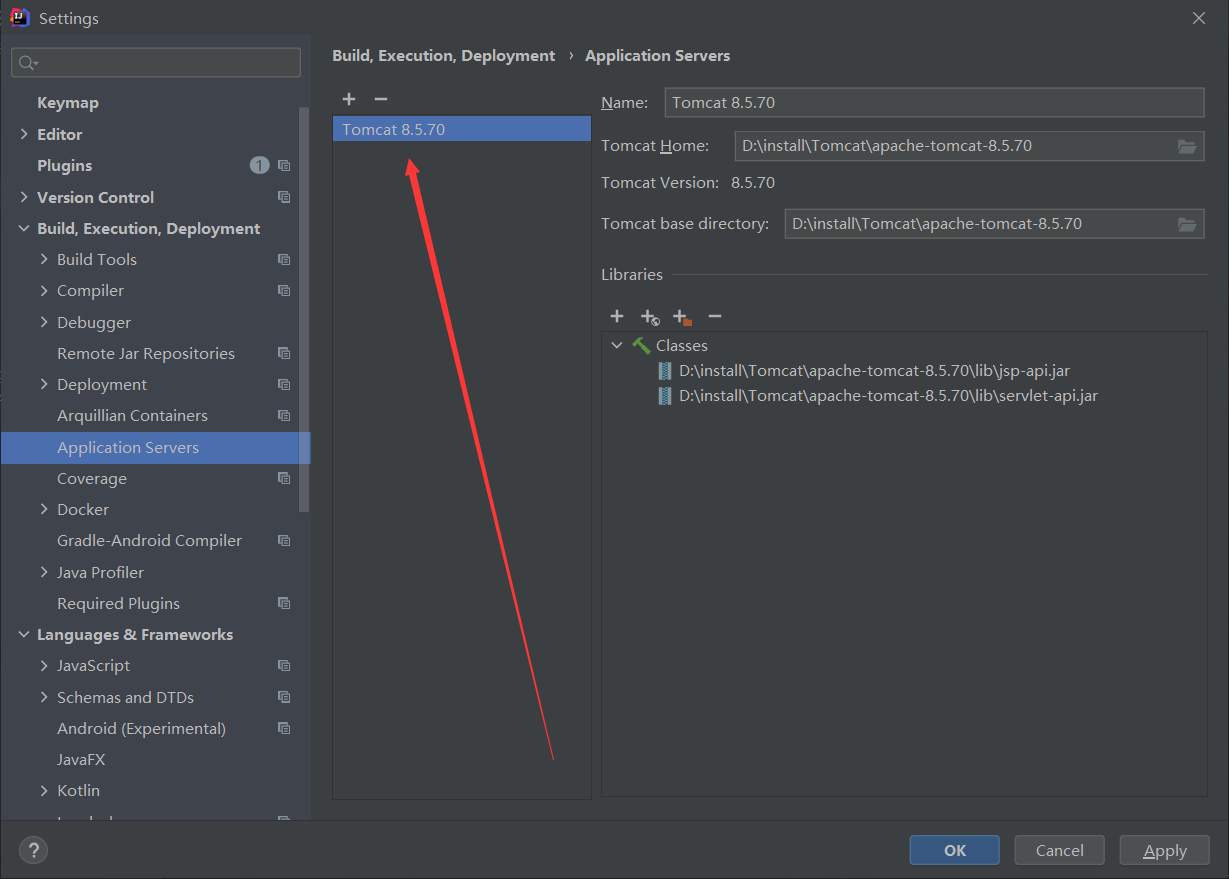The image size is (1229, 879).
Task: Expand the Build Tools node
Action: tap(44, 260)
